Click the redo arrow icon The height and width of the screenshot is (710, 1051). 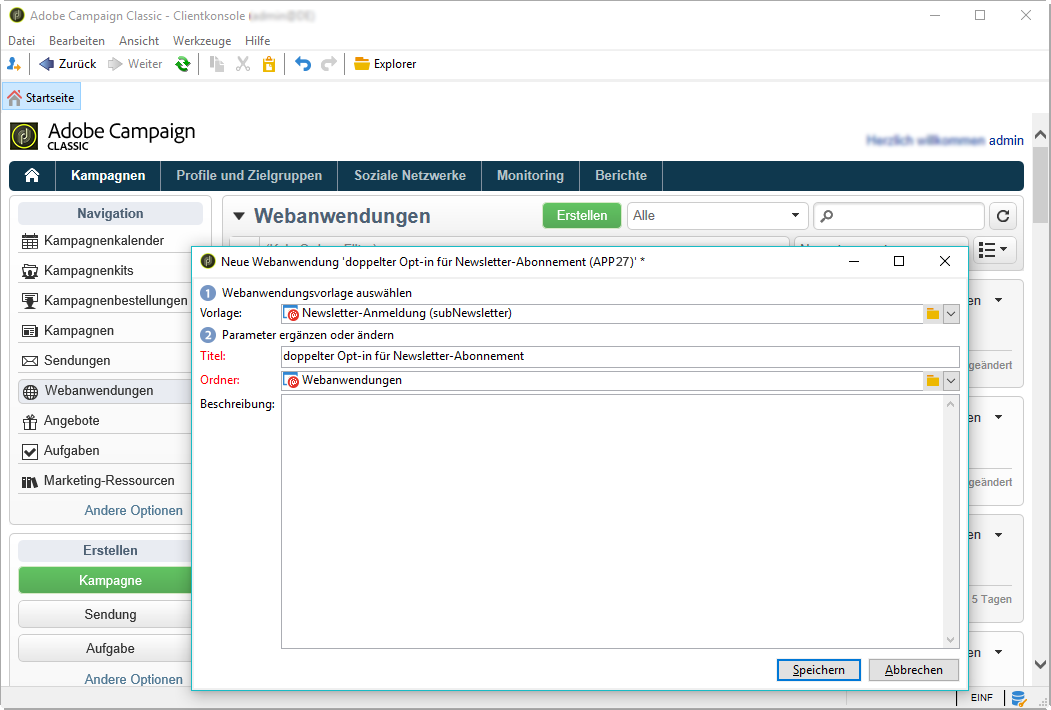(x=328, y=64)
